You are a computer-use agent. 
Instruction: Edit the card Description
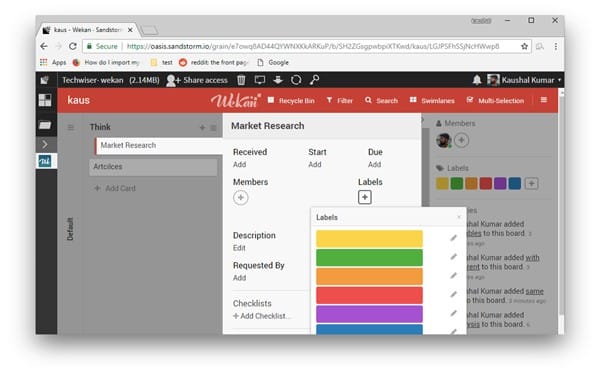(239, 248)
